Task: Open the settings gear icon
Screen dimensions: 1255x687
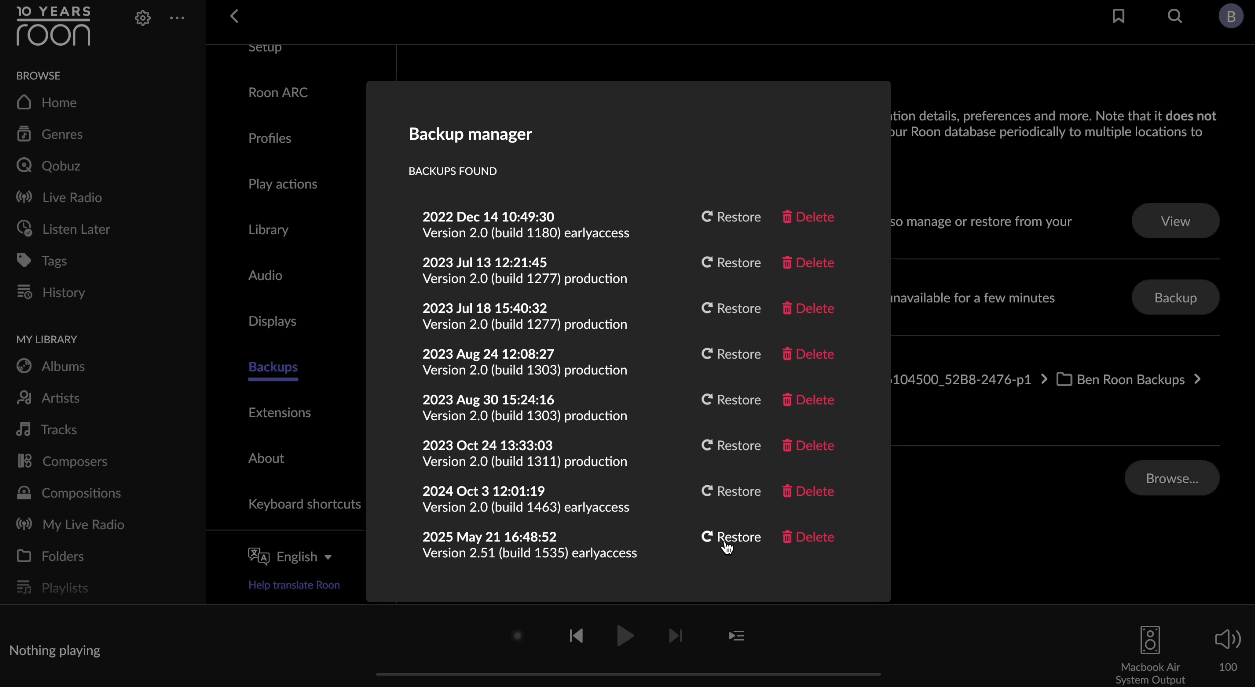Action: [x=143, y=18]
